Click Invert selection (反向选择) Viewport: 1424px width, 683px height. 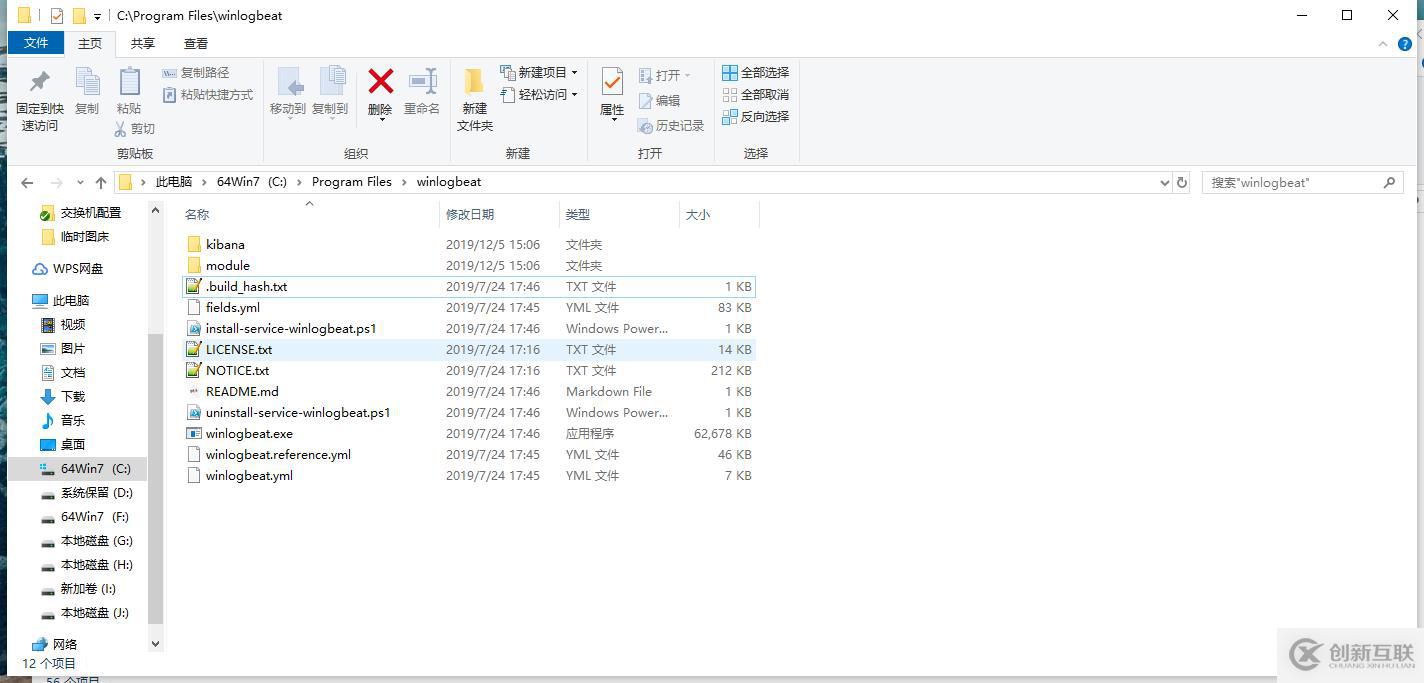click(755, 116)
